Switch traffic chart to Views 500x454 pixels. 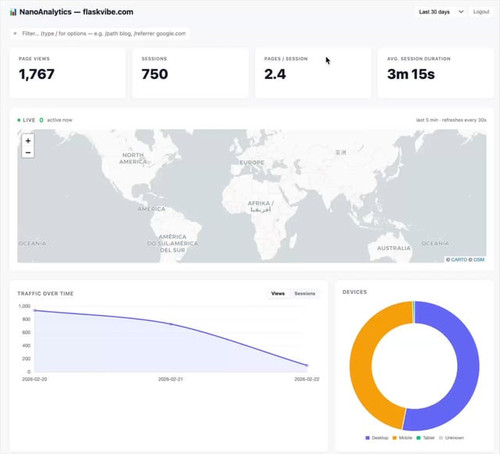click(278, 293)
